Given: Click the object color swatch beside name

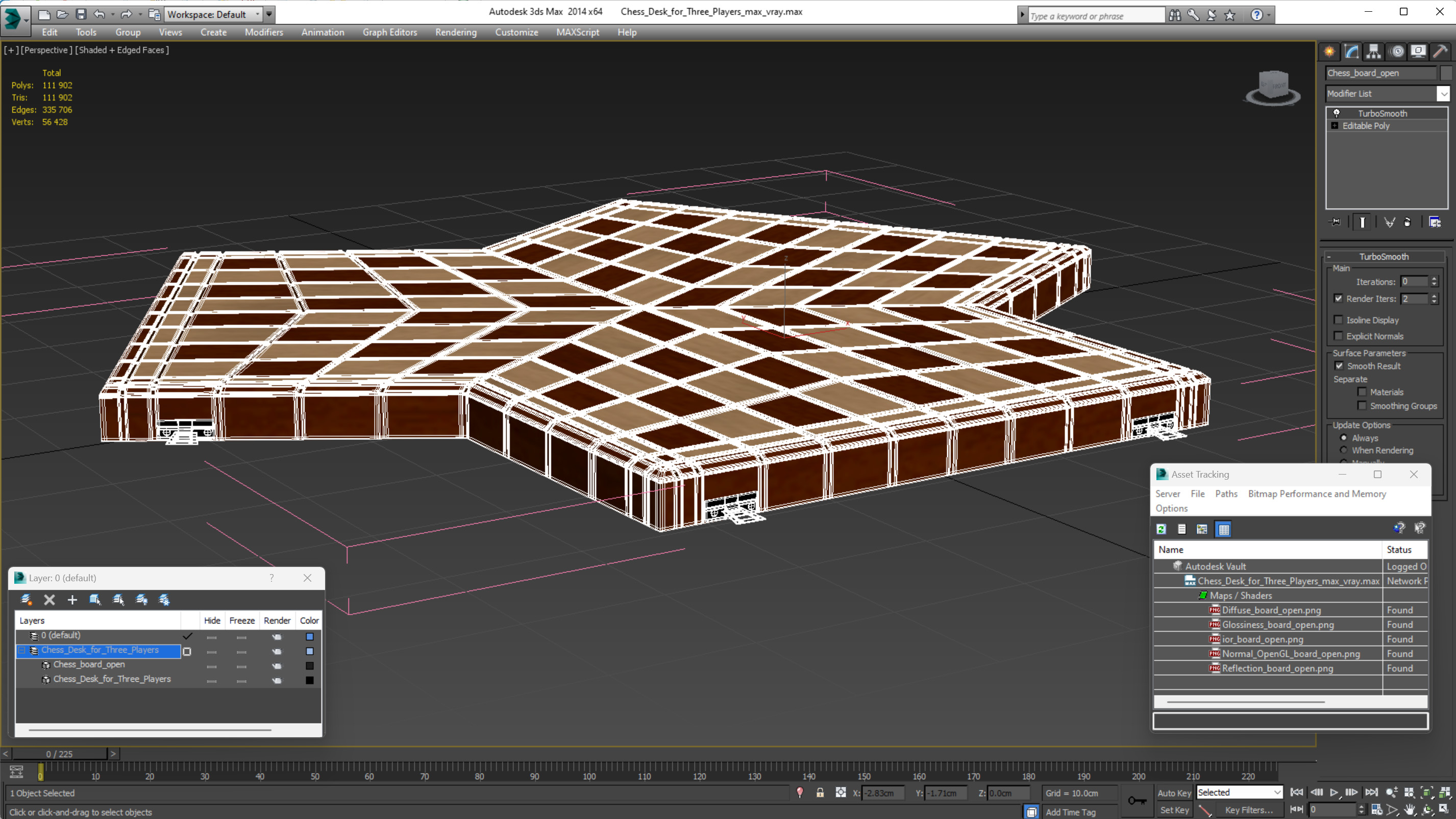Looking at the screenshot, I should click(1446, 73).
